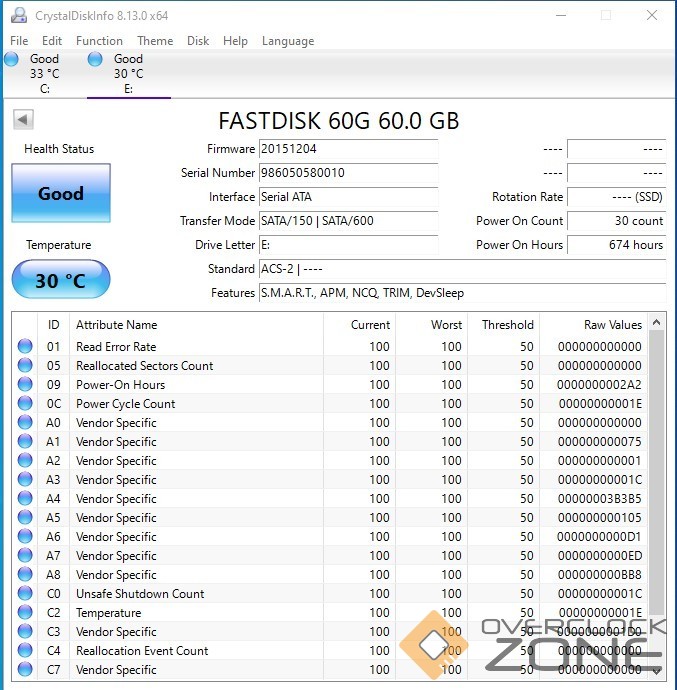Open the Language menu
The image size is (677, 690).
[287, 41]
